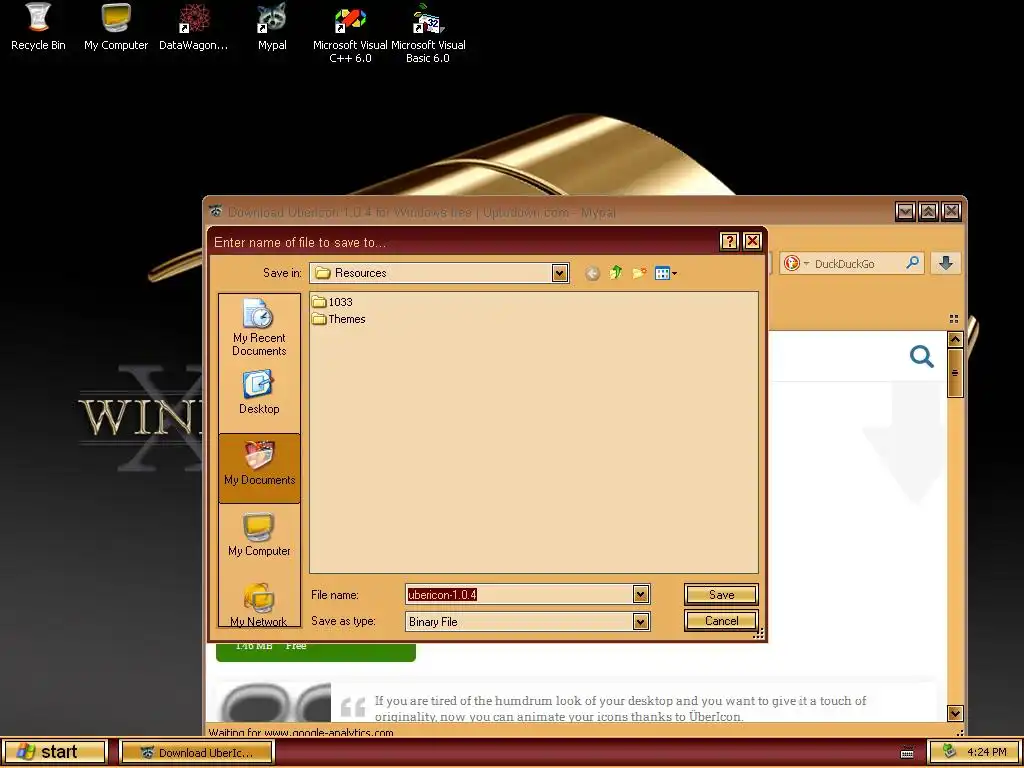This screenshot has width=1024, height=768.
Task: Go up one folder level
Action: pos(615,273)
